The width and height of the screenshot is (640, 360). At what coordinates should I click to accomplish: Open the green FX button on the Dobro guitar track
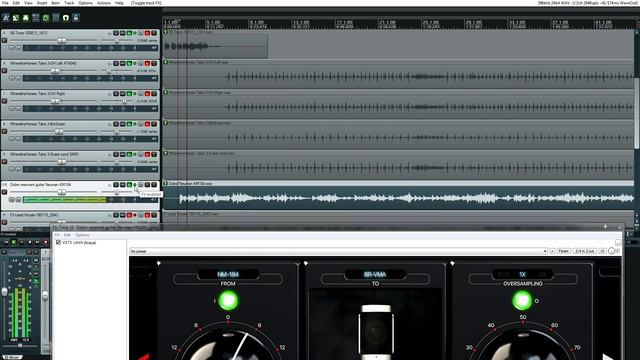pyautogui.click(x=129, y=185)
